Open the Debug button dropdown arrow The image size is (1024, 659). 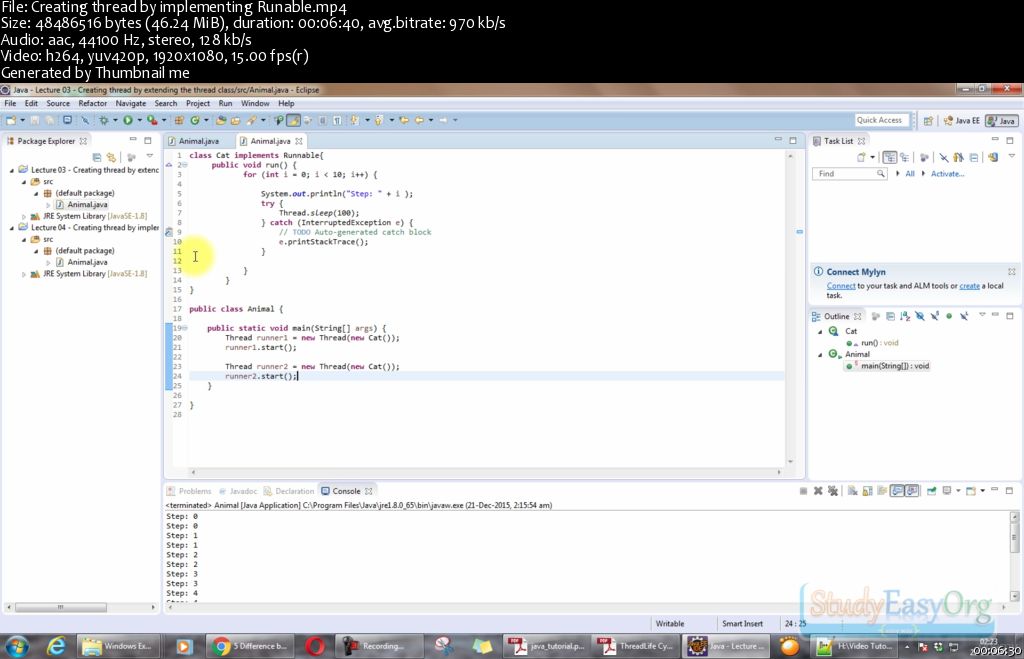115,120
